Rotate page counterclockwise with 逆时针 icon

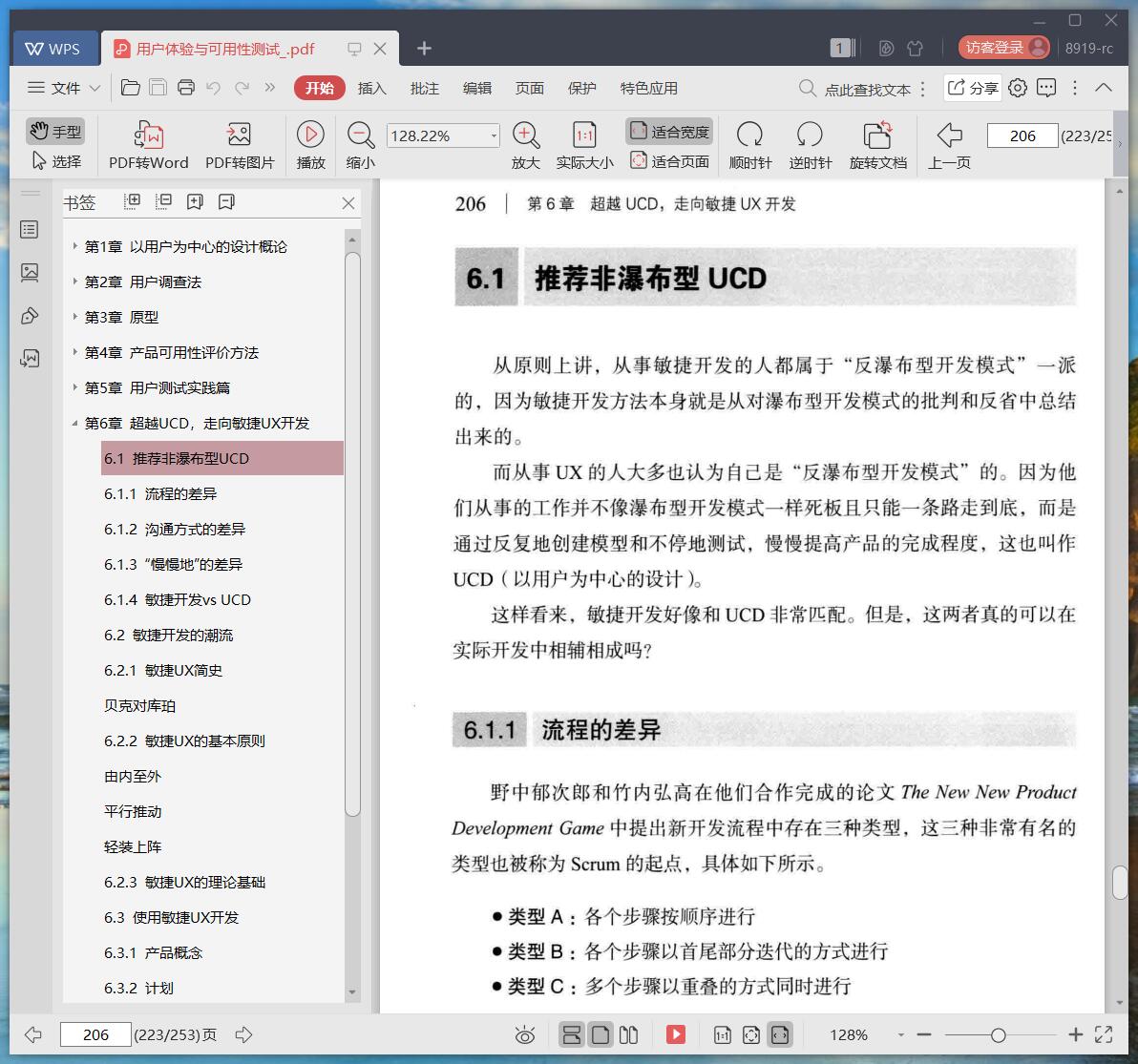pyautogui.click(x=810, y=135)
